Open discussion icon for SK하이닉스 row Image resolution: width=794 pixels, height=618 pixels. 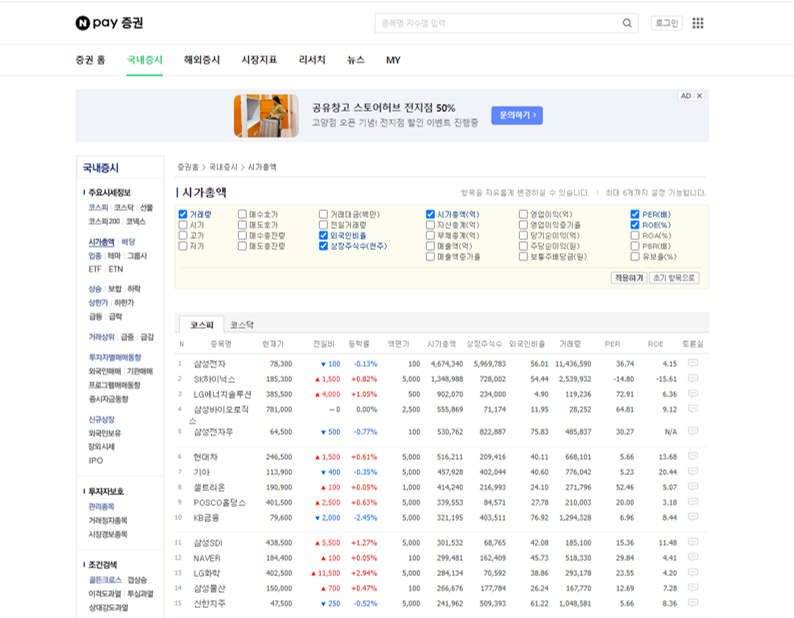[x=693, y=378]
